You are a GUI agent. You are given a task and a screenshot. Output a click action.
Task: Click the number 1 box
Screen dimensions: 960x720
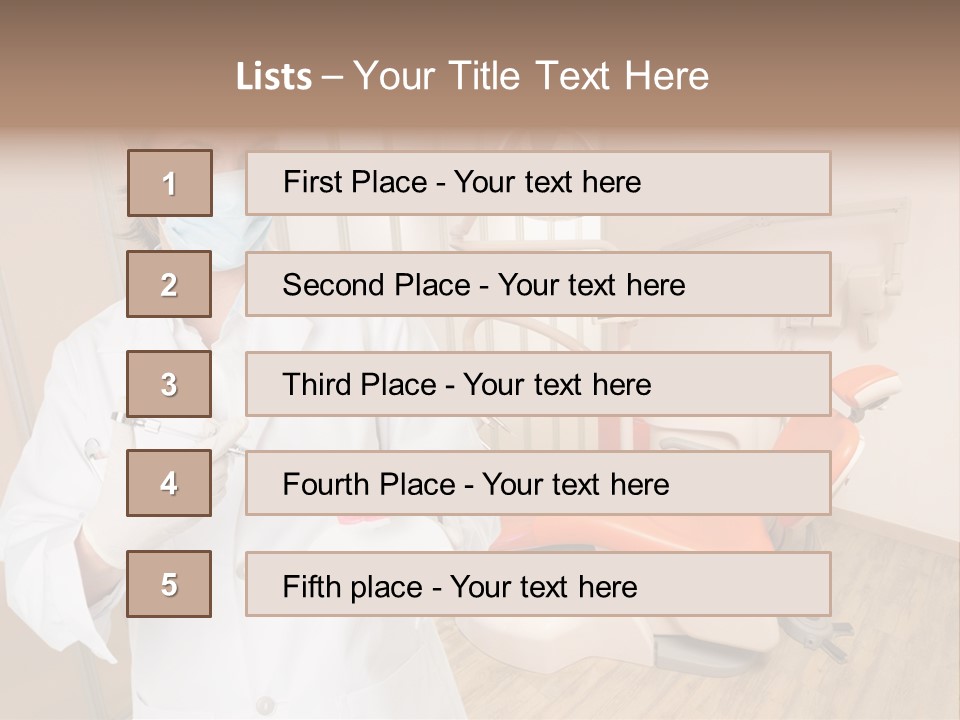tap(170, 183)
